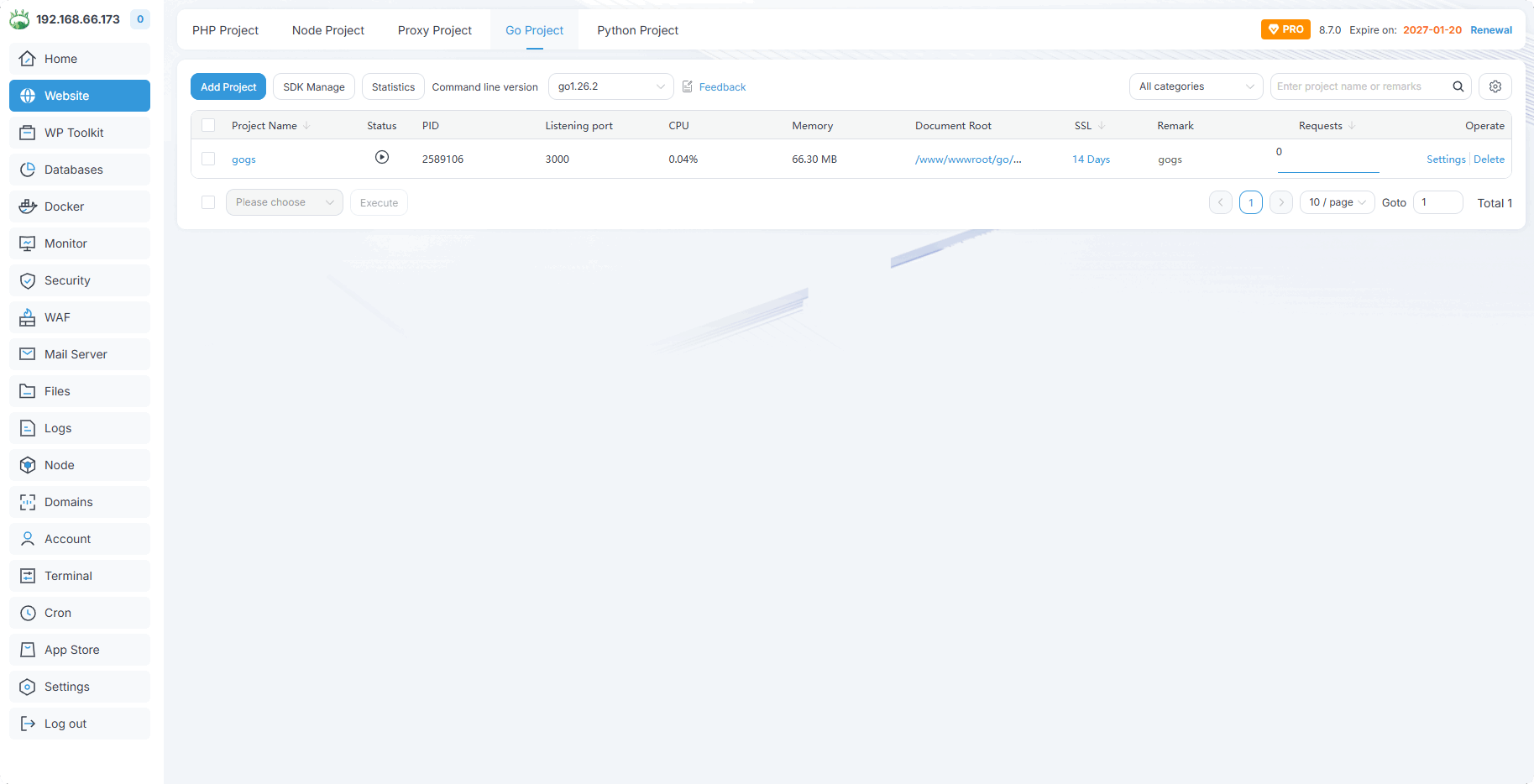
Task: Expand the All categories dropdown
Action: tap(1196, 86)
